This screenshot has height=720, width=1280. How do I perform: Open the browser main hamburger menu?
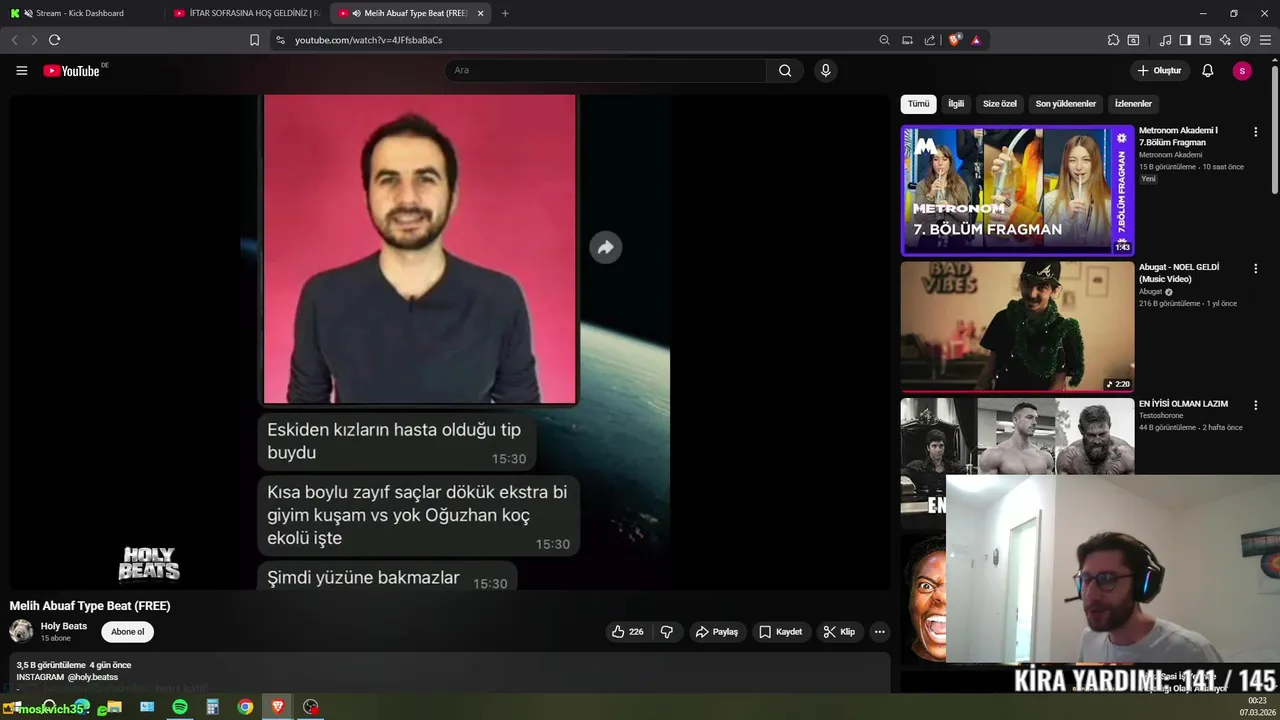pos(1265,40)
